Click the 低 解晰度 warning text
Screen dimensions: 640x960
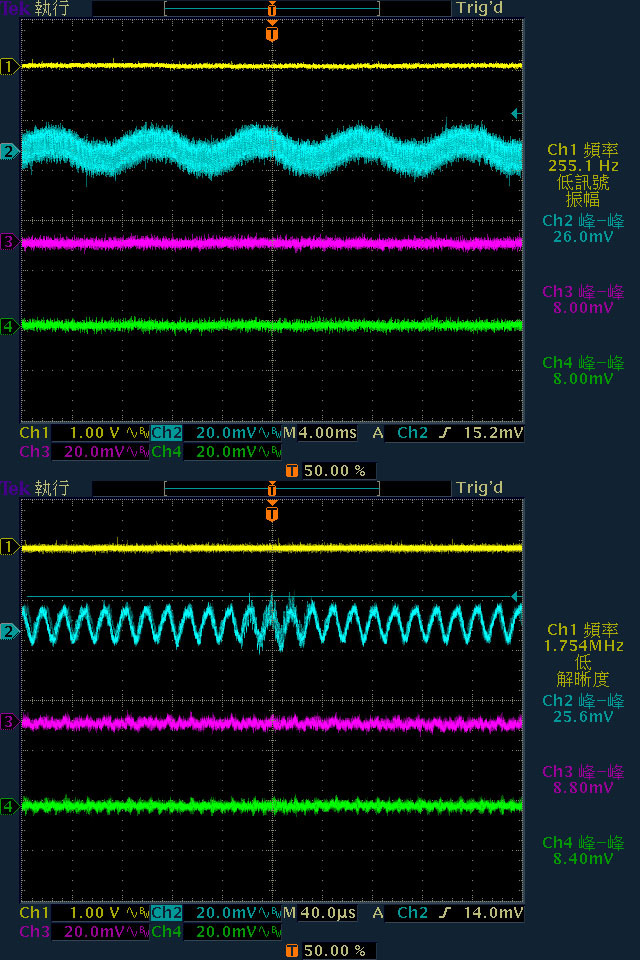coord(583,671)
